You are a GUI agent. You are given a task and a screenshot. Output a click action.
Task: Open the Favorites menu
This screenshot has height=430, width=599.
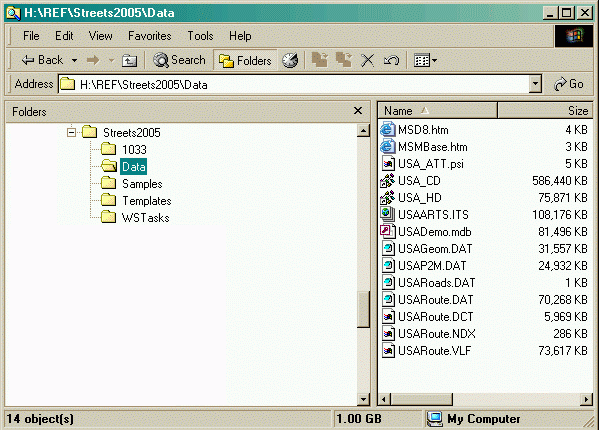[149, 36]
